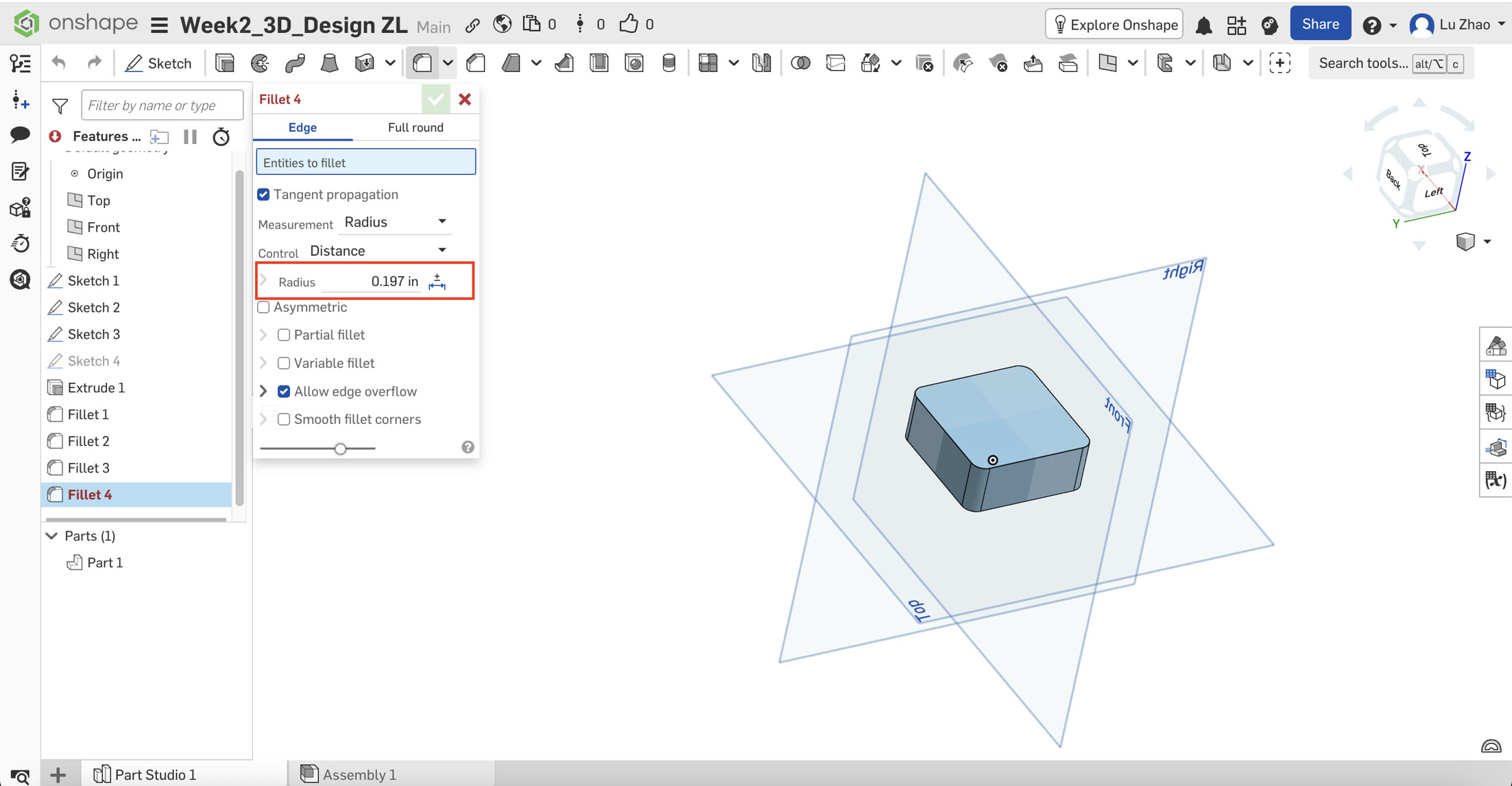
Task: Select the Sweep tool icon
Action: pos(295,63)
